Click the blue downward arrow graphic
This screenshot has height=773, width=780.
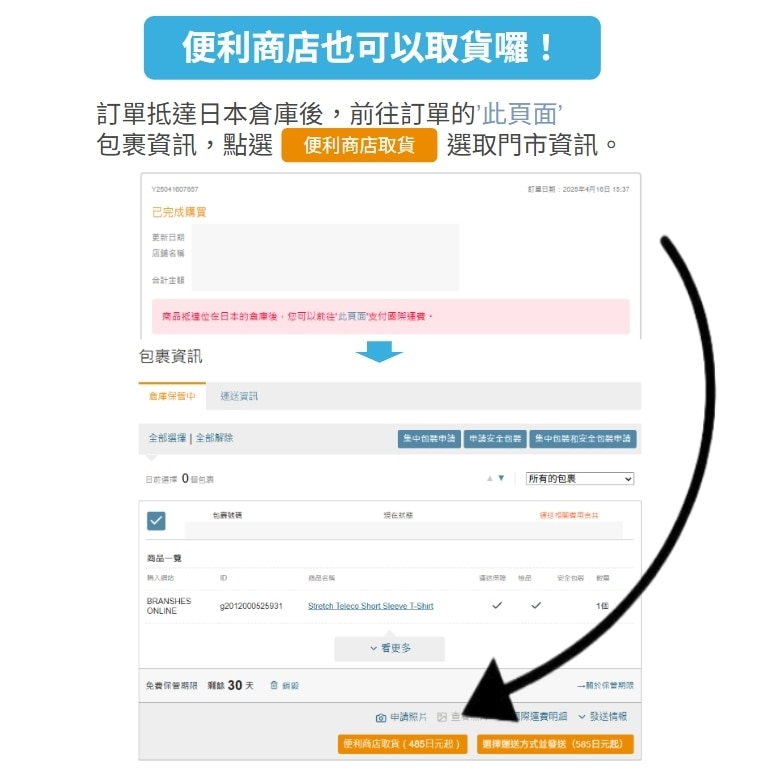[379, 352]
